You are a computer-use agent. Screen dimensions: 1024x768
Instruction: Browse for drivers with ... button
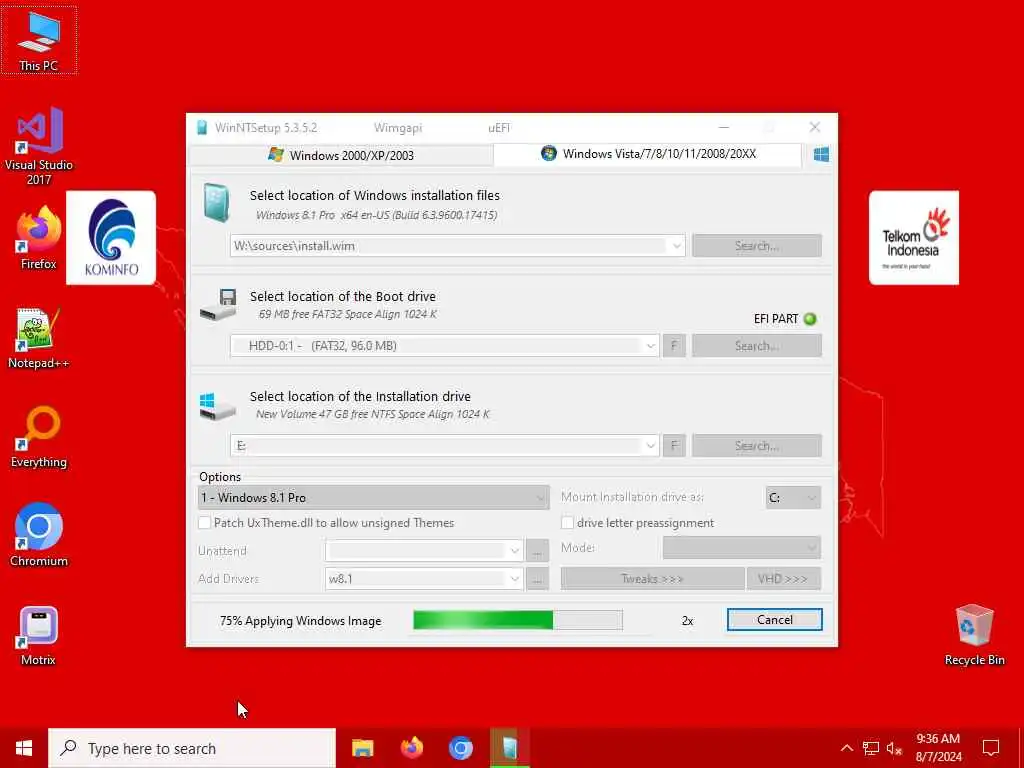tap(537, 579)
